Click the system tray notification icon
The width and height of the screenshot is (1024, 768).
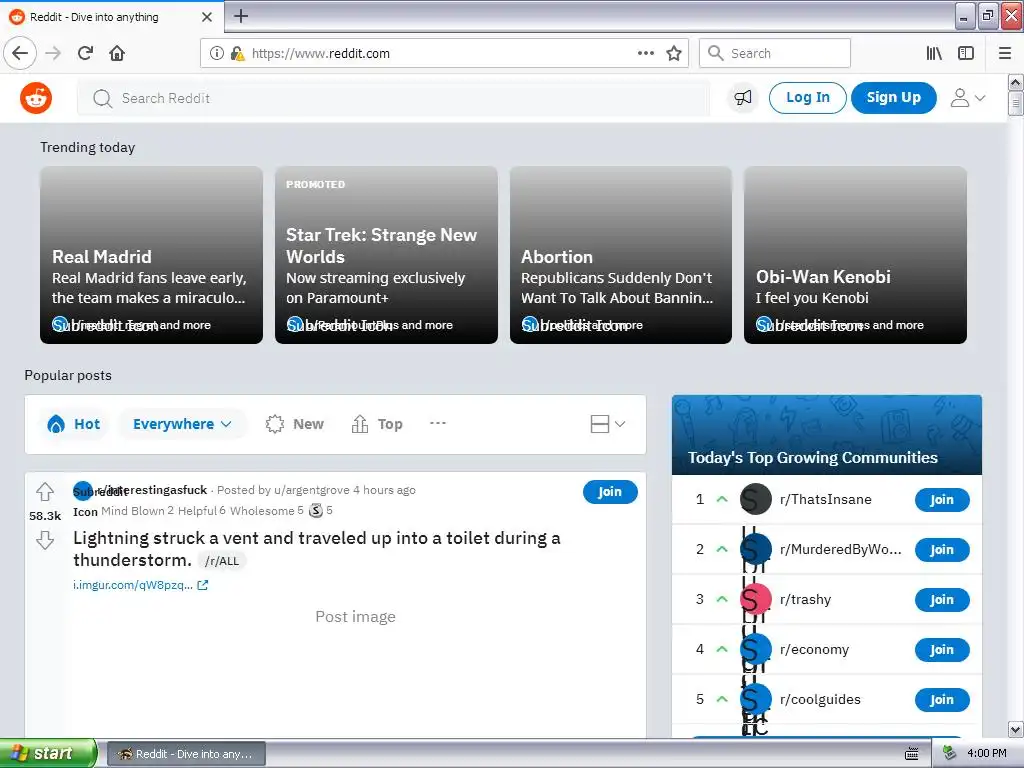[949, 753]
